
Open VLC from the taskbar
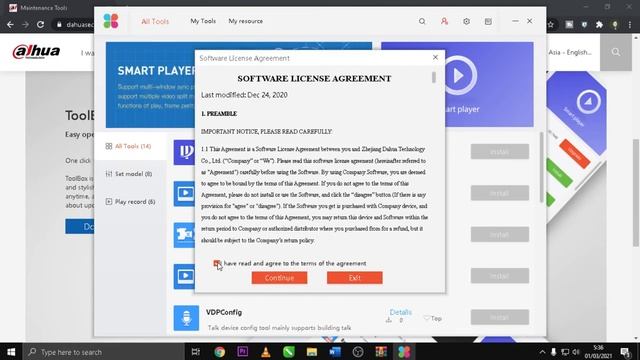[x=266, y=352]
